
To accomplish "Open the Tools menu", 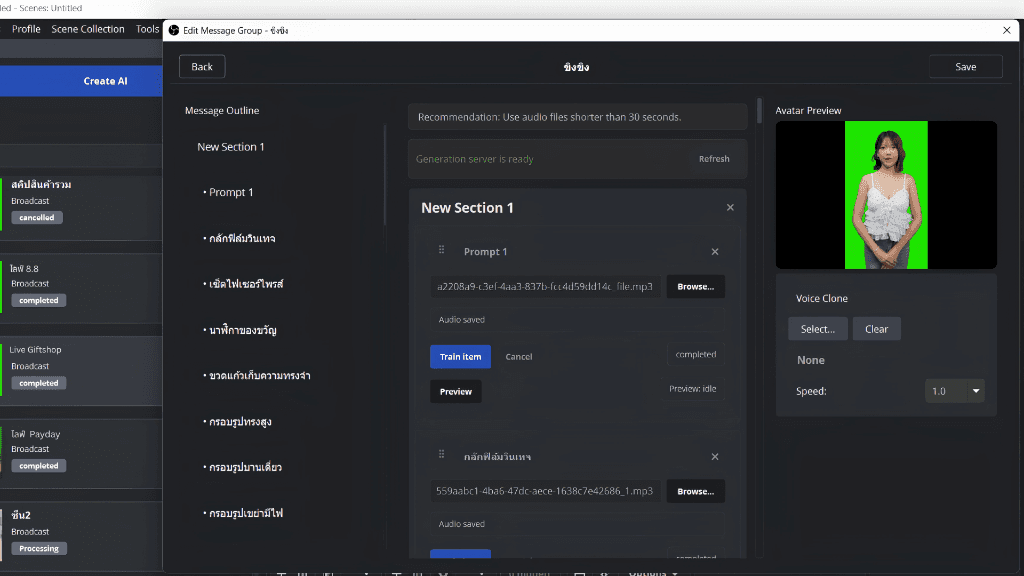I will coord(147,29).
